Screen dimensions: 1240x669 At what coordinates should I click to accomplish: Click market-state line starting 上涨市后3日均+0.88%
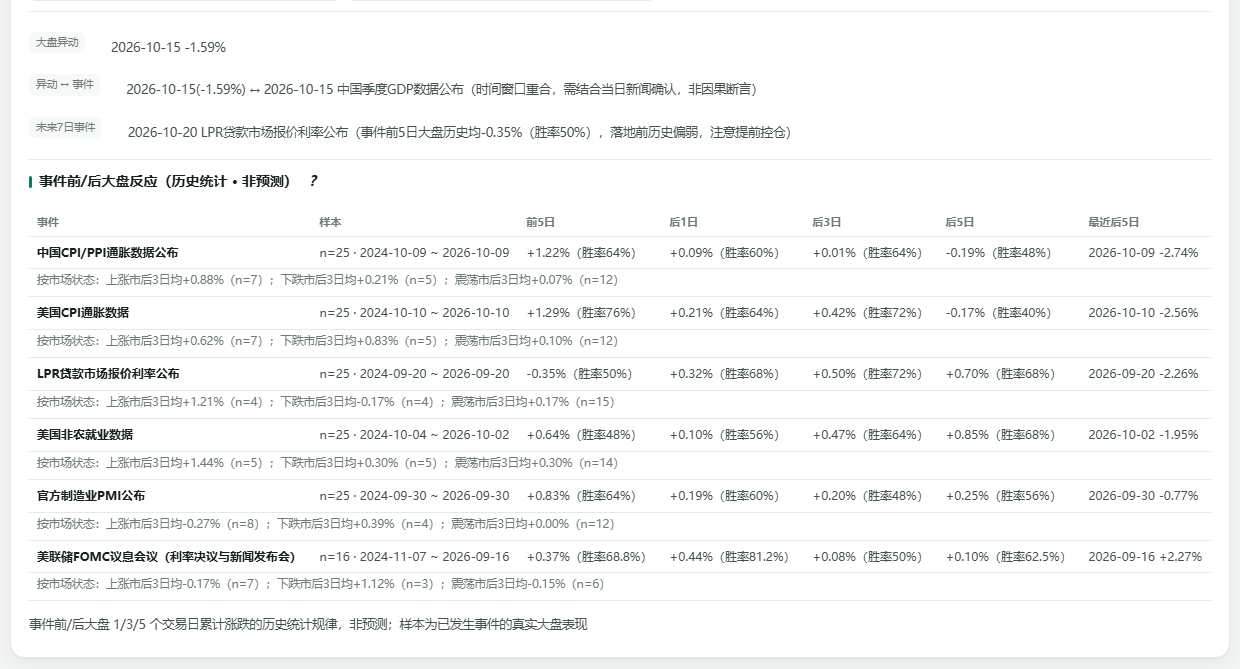point(327,280)
